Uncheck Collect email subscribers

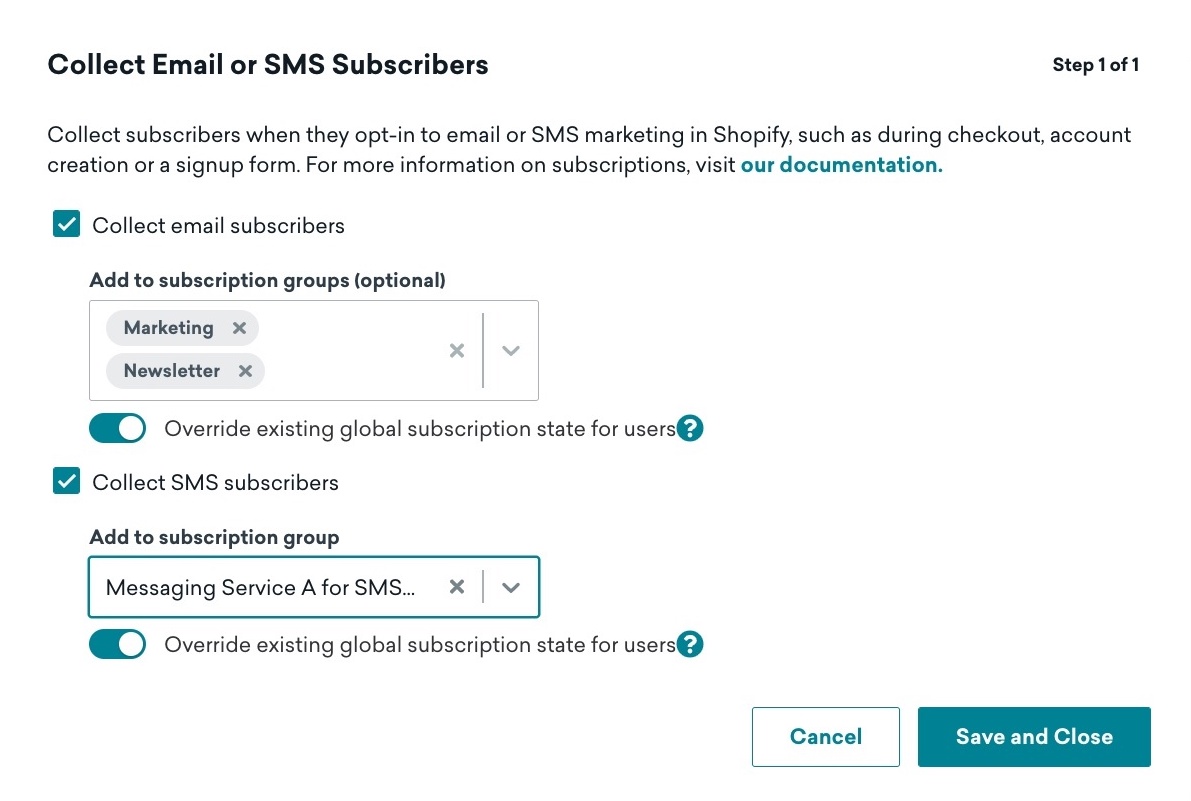pyautogui.click(x=66, y=225)
